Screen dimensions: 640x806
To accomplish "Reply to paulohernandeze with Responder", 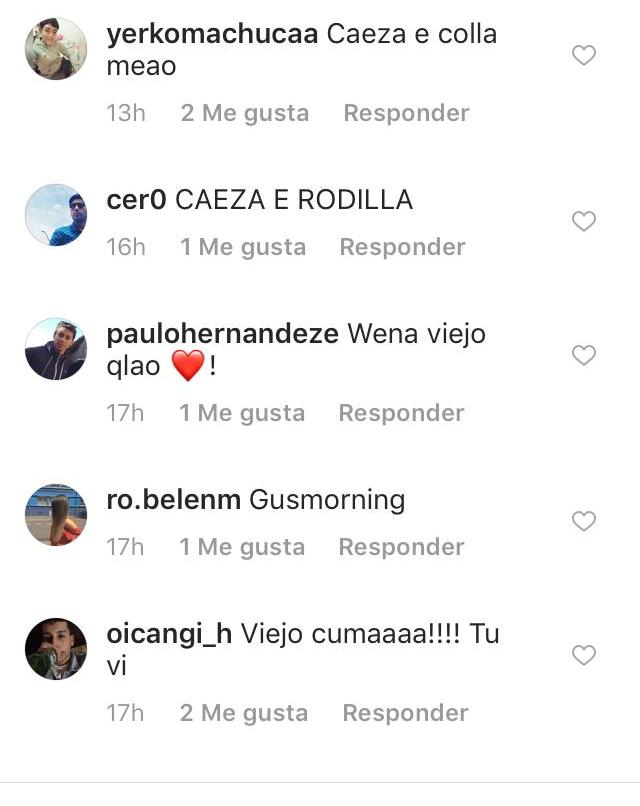I will [x=401, y=413].
